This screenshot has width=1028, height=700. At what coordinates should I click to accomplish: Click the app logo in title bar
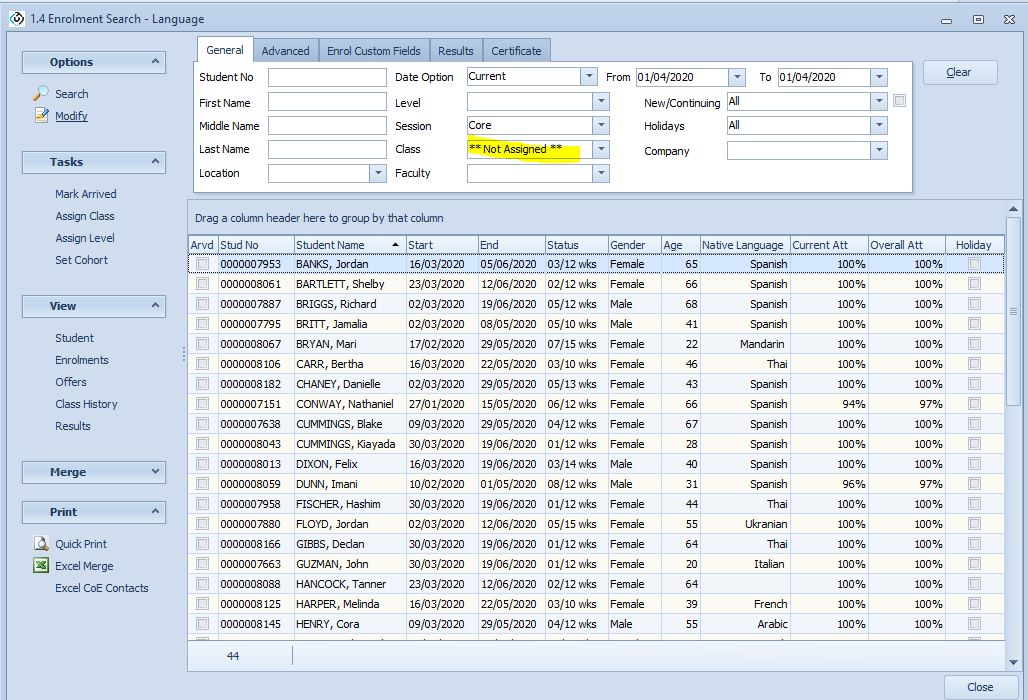pyautogui.click(x=16, y=18)
